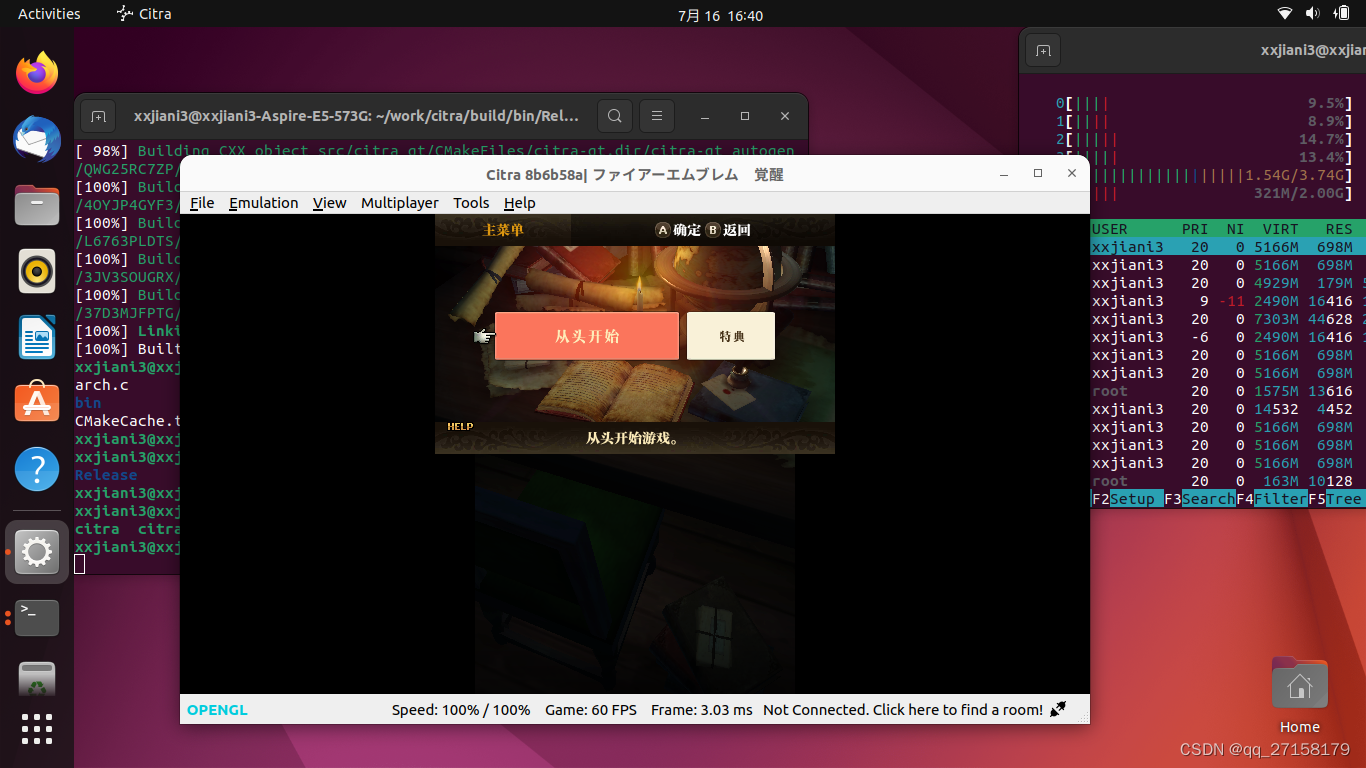Select root process row with 1575M
Image resolution: width=1366 pixels, height=768 pixels.
click(x=1228, y=391)
